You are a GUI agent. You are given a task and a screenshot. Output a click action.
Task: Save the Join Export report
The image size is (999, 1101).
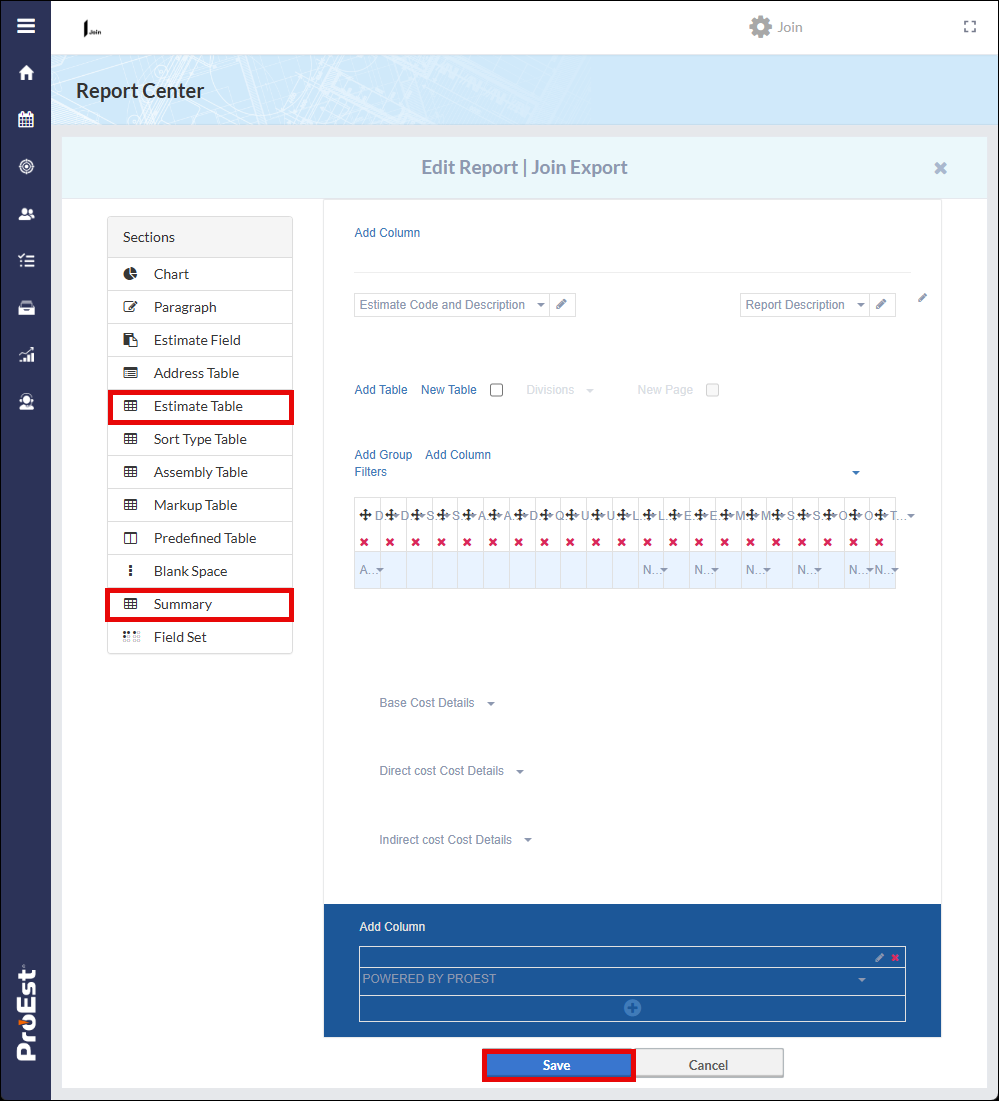click(557, 1064)
